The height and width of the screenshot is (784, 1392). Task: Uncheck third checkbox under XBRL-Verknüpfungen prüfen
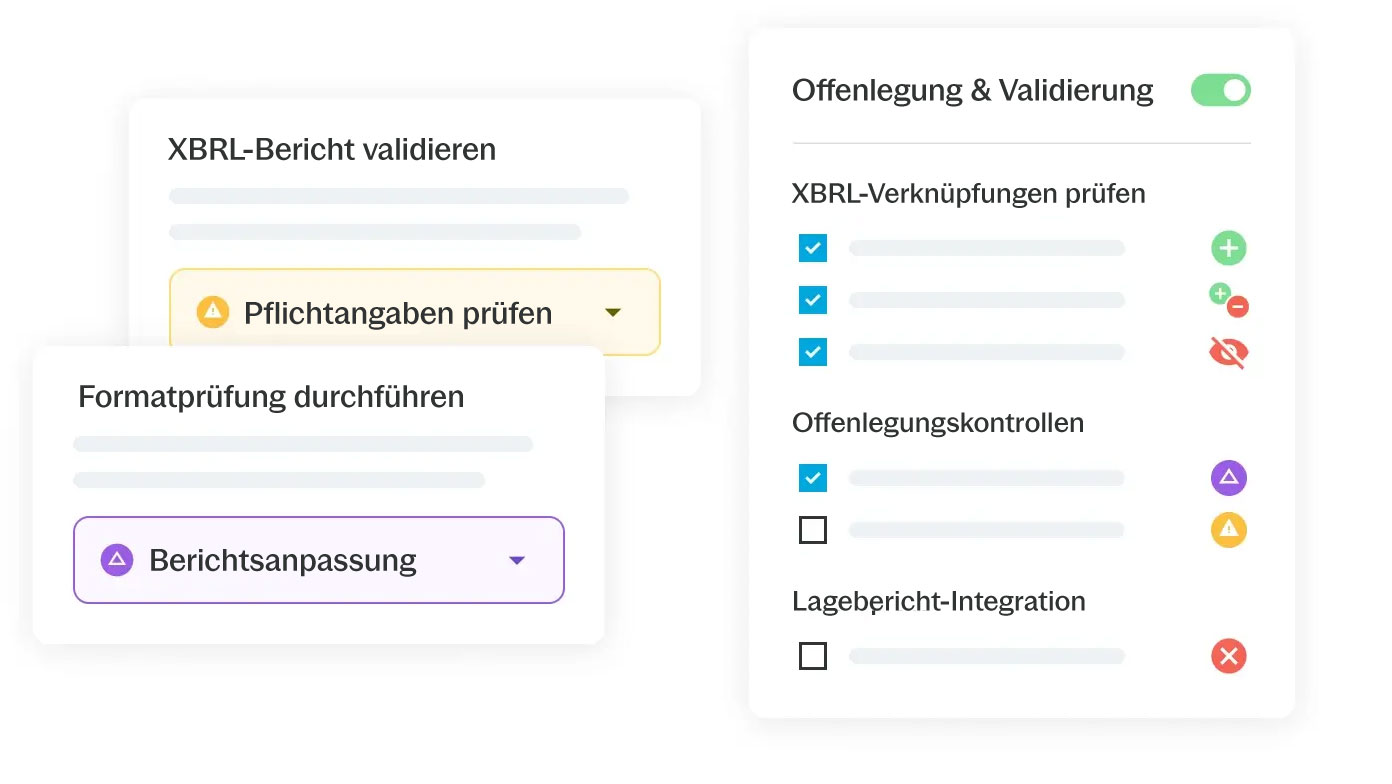coord(813,352)
